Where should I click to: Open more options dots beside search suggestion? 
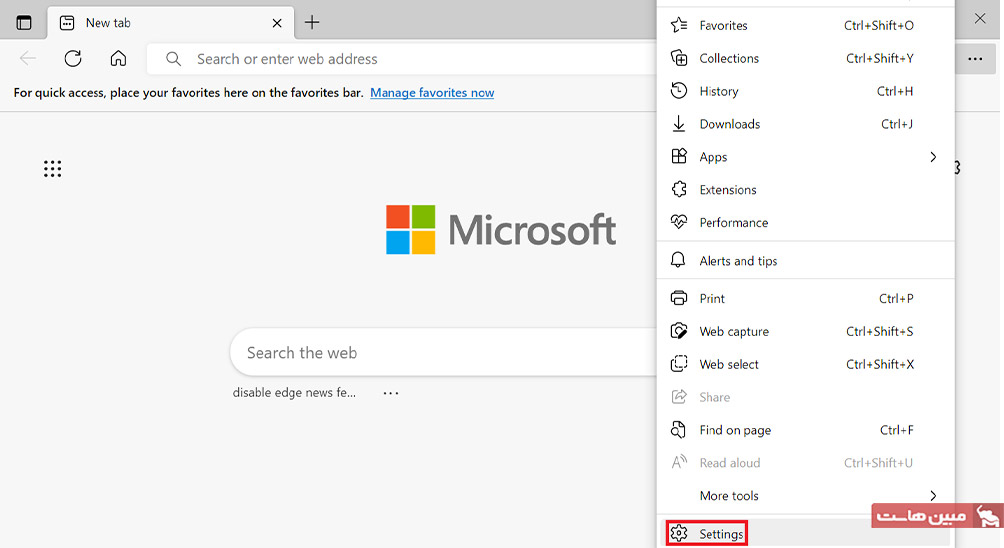pos(391,393)
